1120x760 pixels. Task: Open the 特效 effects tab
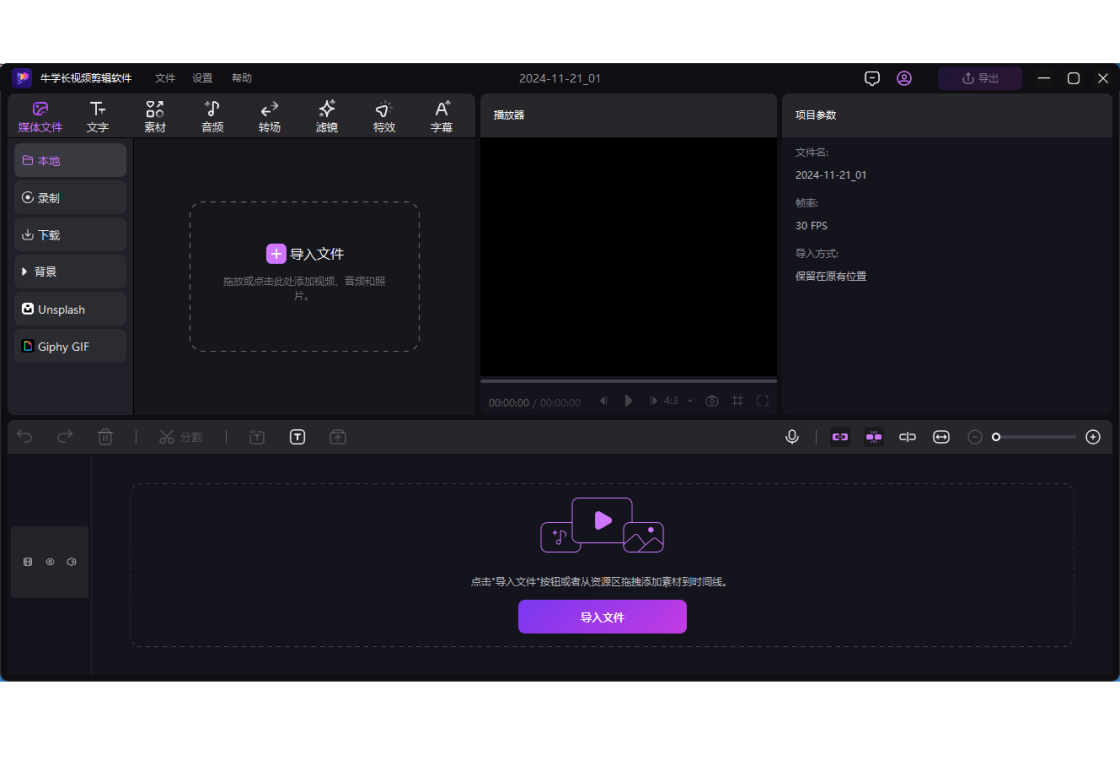pyautogui.click(x=384, y=117)
